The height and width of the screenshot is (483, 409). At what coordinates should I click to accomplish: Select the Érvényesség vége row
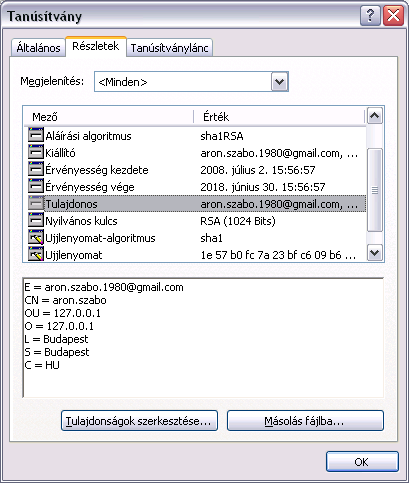[x=197, y=187]
